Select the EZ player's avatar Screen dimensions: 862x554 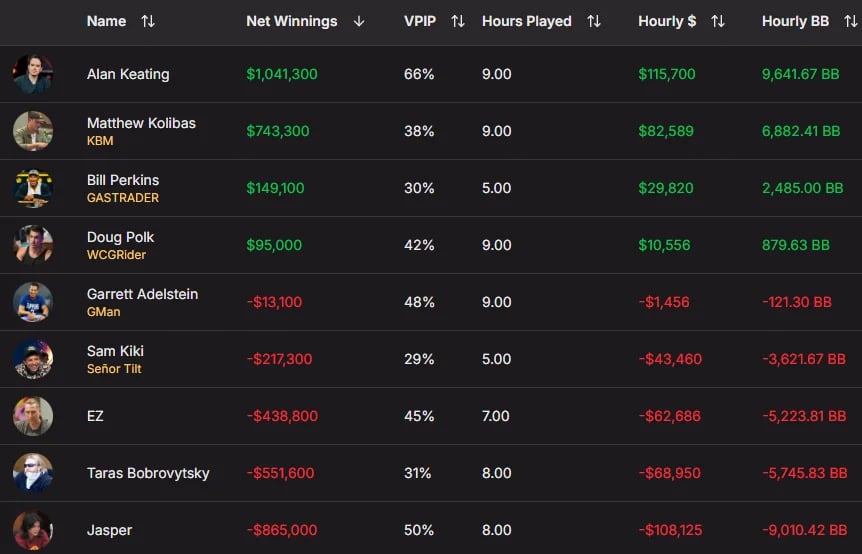33,416
